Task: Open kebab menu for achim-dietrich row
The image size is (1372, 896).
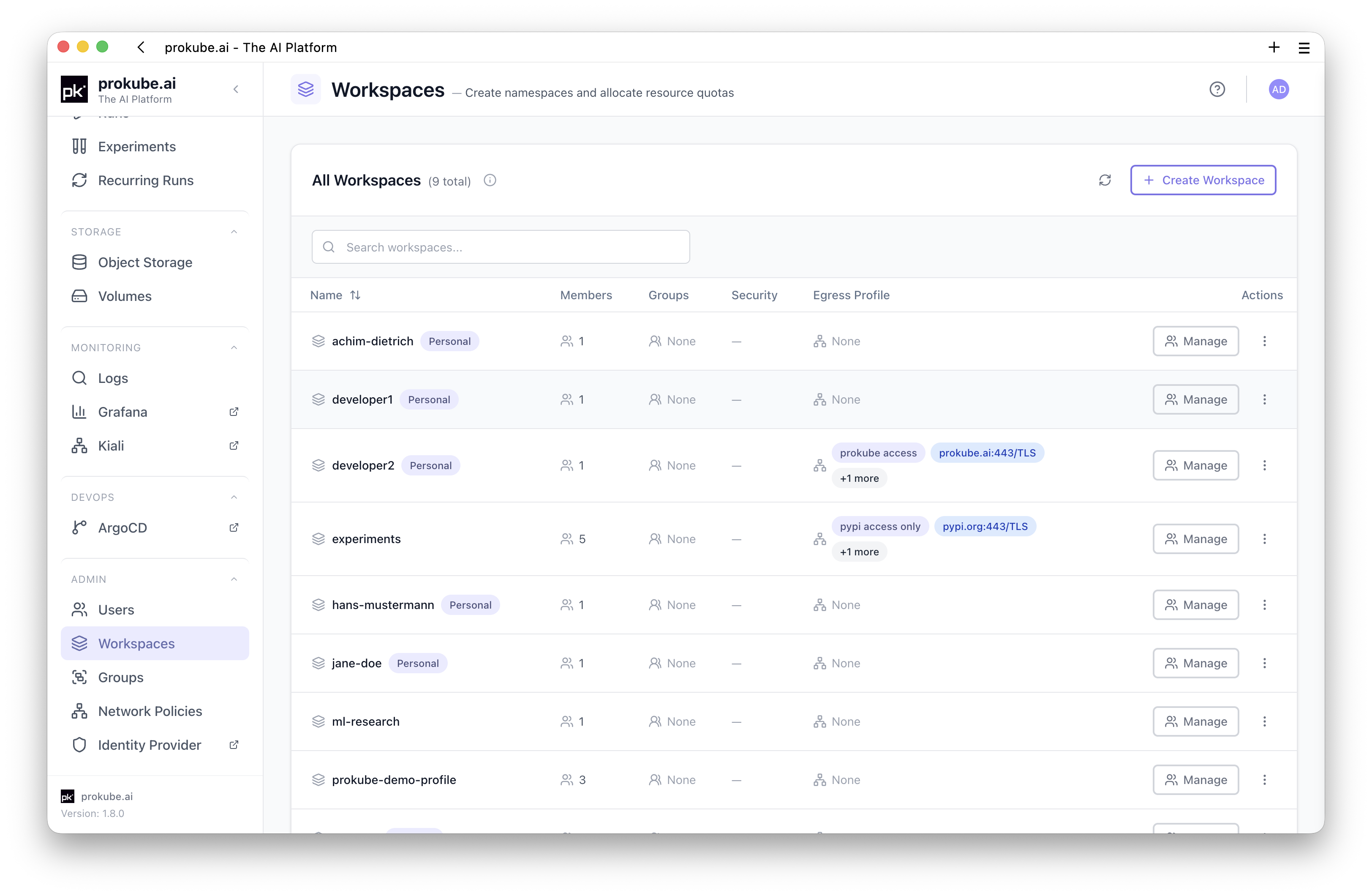Action: (1265, 341)
